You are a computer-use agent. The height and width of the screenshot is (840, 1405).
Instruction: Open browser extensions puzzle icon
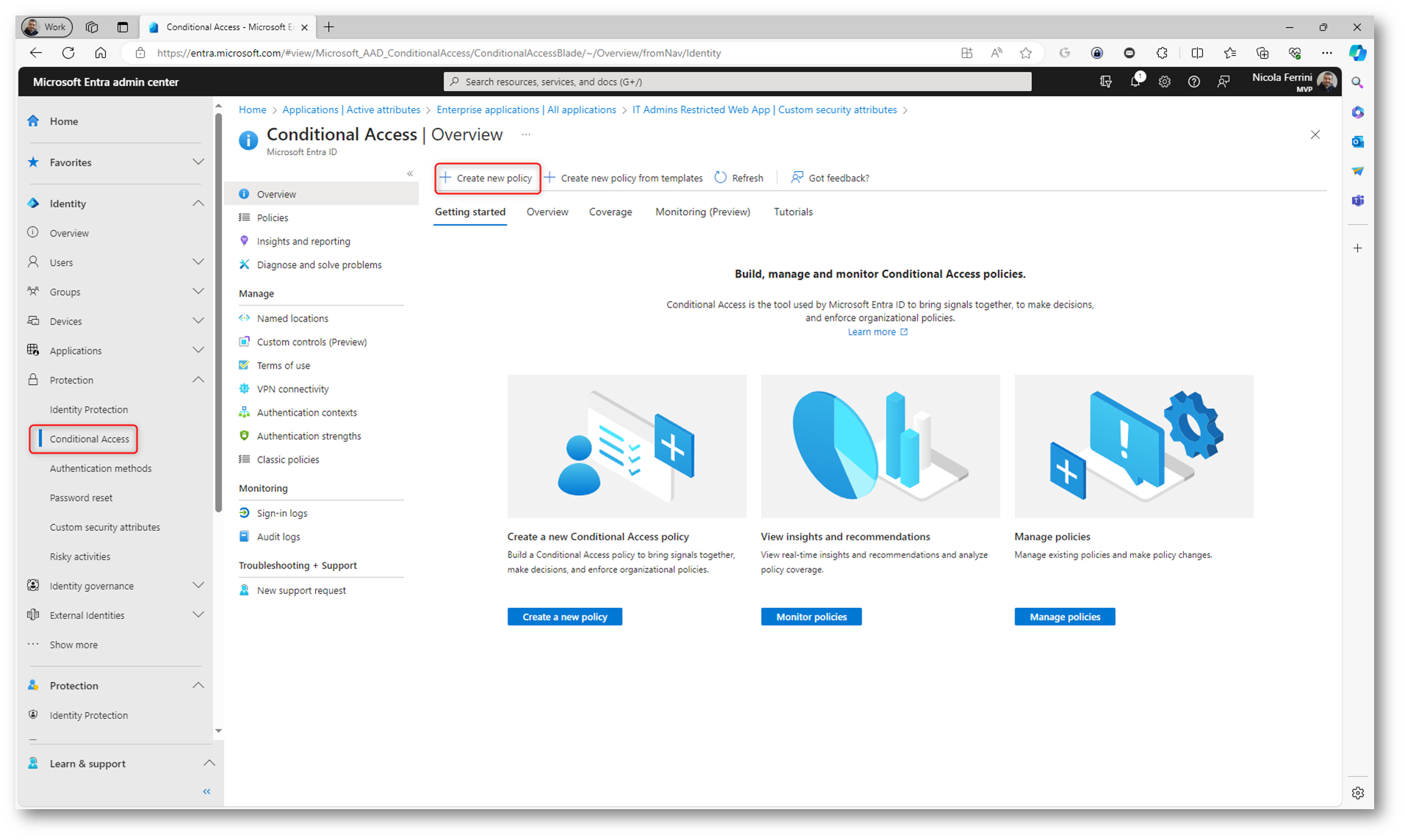[1162, 53]
